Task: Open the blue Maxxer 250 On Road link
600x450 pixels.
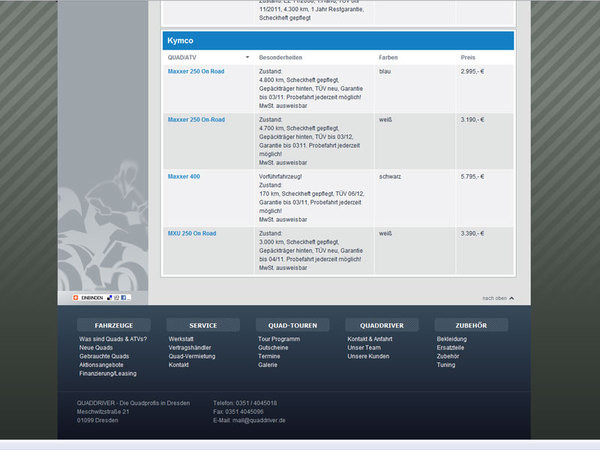Action: pos(196,71)
